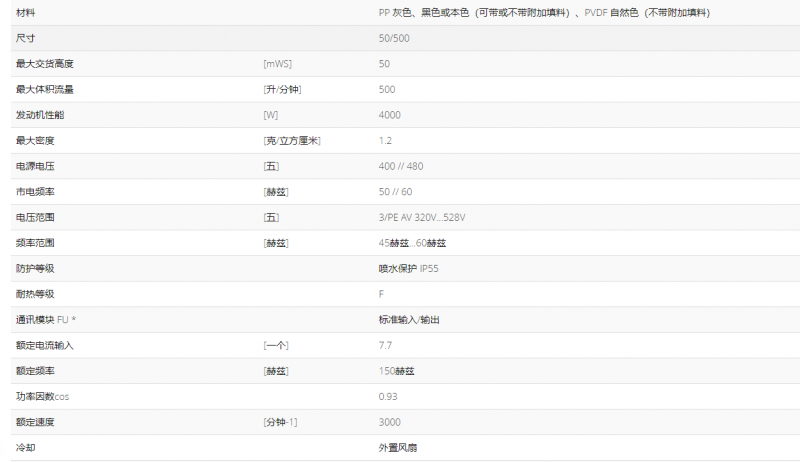Select the unit [分钟-1]
This screenshot has height=462, width=800.
280,422
